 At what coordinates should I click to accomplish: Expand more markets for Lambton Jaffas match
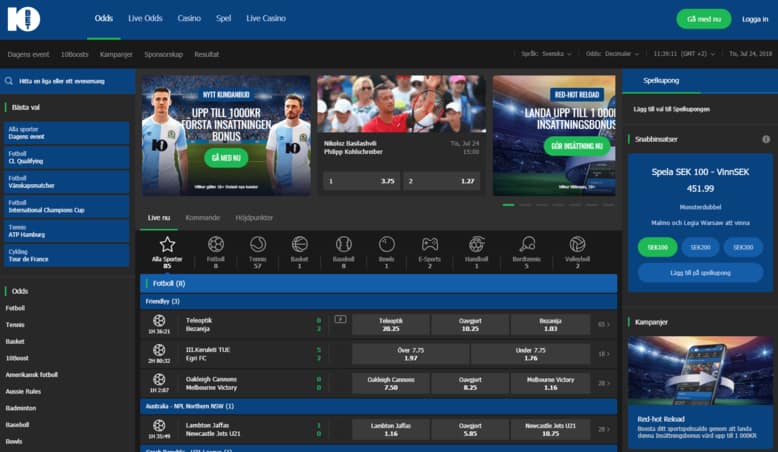click(604, 429)
